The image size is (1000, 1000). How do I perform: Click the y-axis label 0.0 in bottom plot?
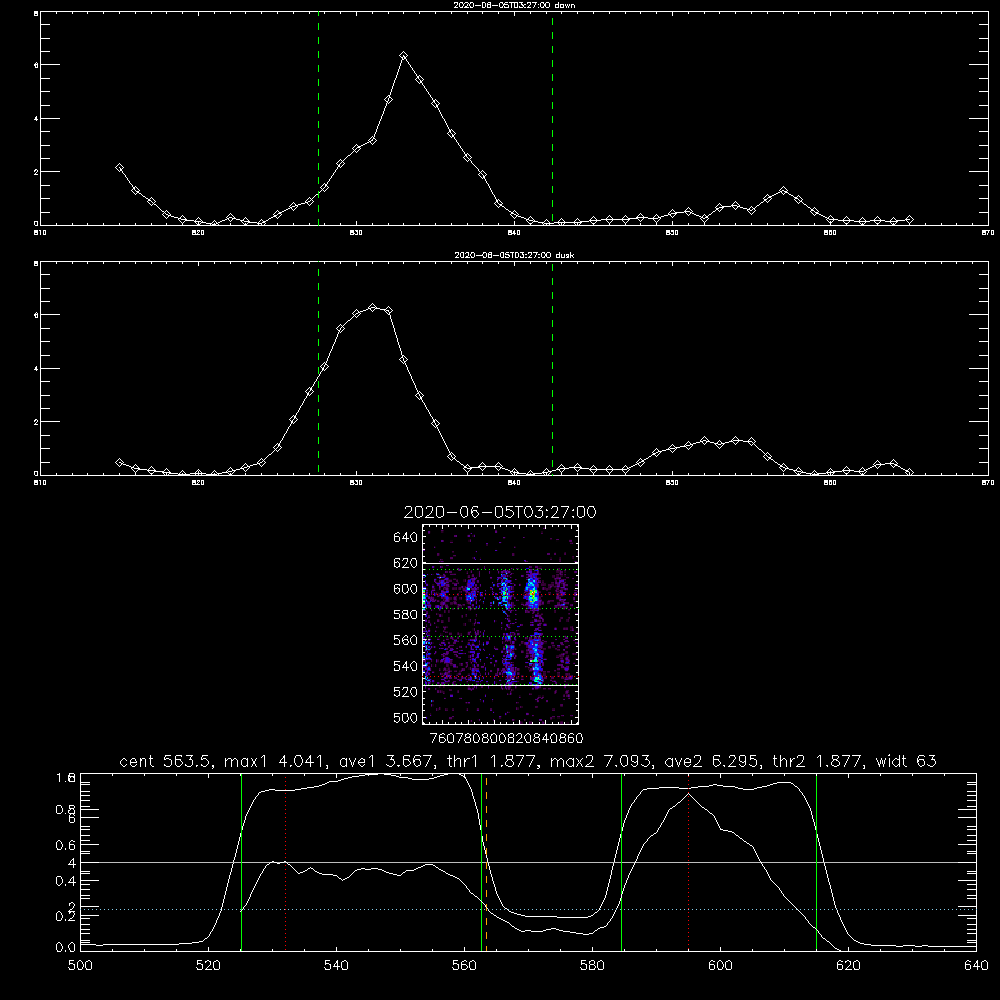[65, 948]
